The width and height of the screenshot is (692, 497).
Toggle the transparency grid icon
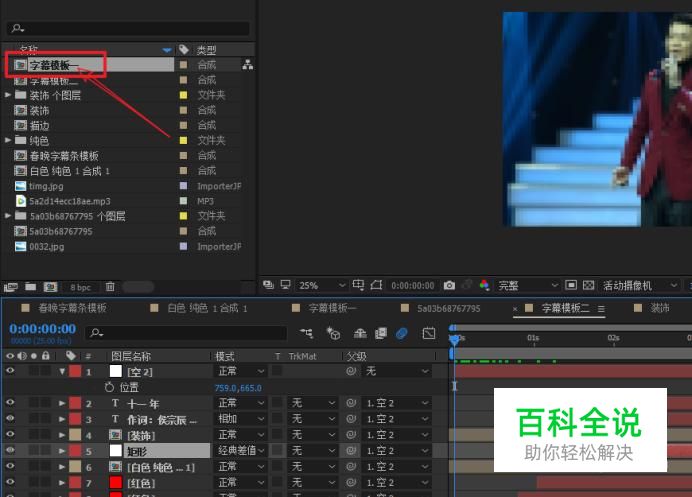(588, 285)
